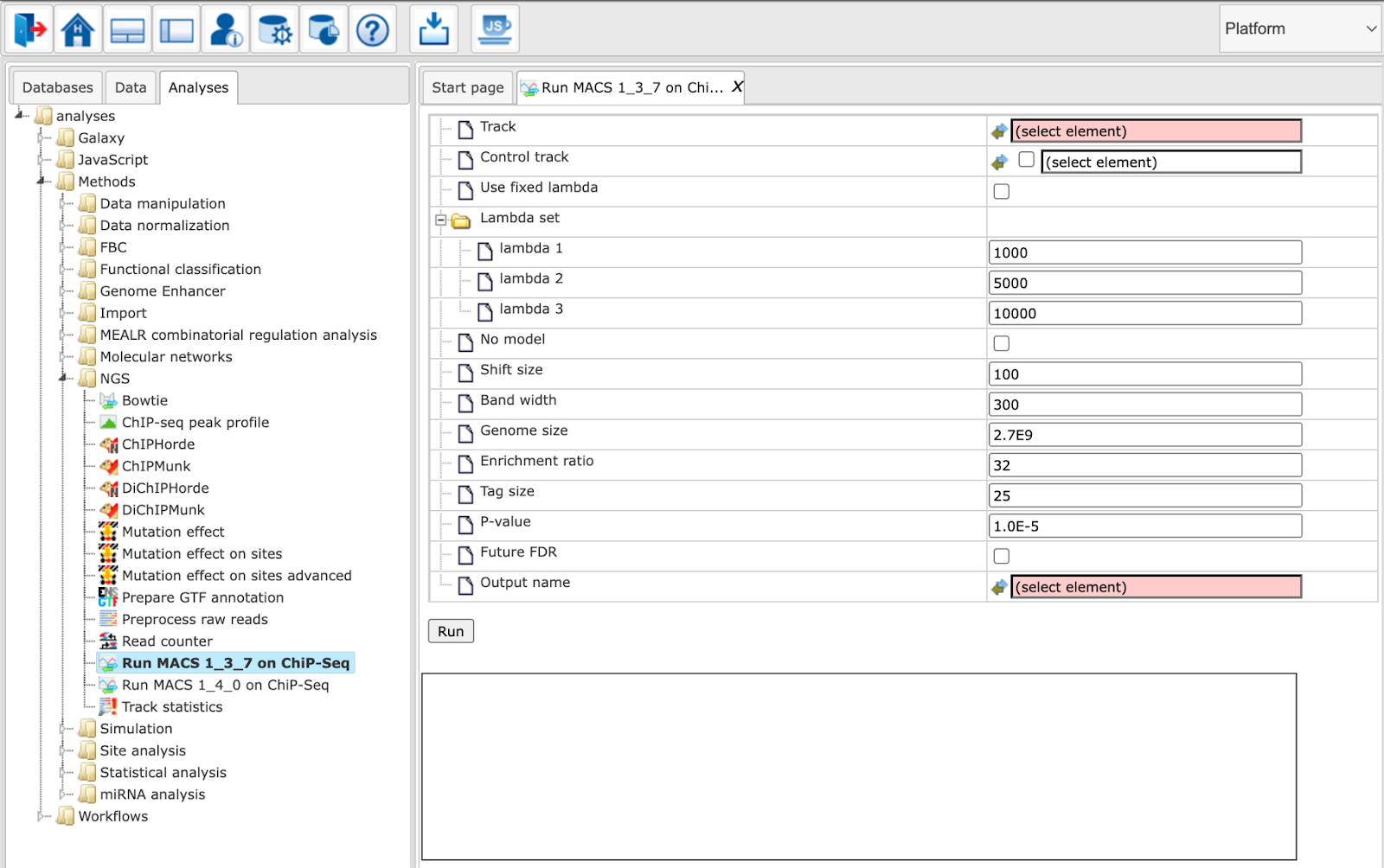Select the Run MACS 1_3_7 tab
The width and height of the screenshot is (1384, 868).
point(631,87)
